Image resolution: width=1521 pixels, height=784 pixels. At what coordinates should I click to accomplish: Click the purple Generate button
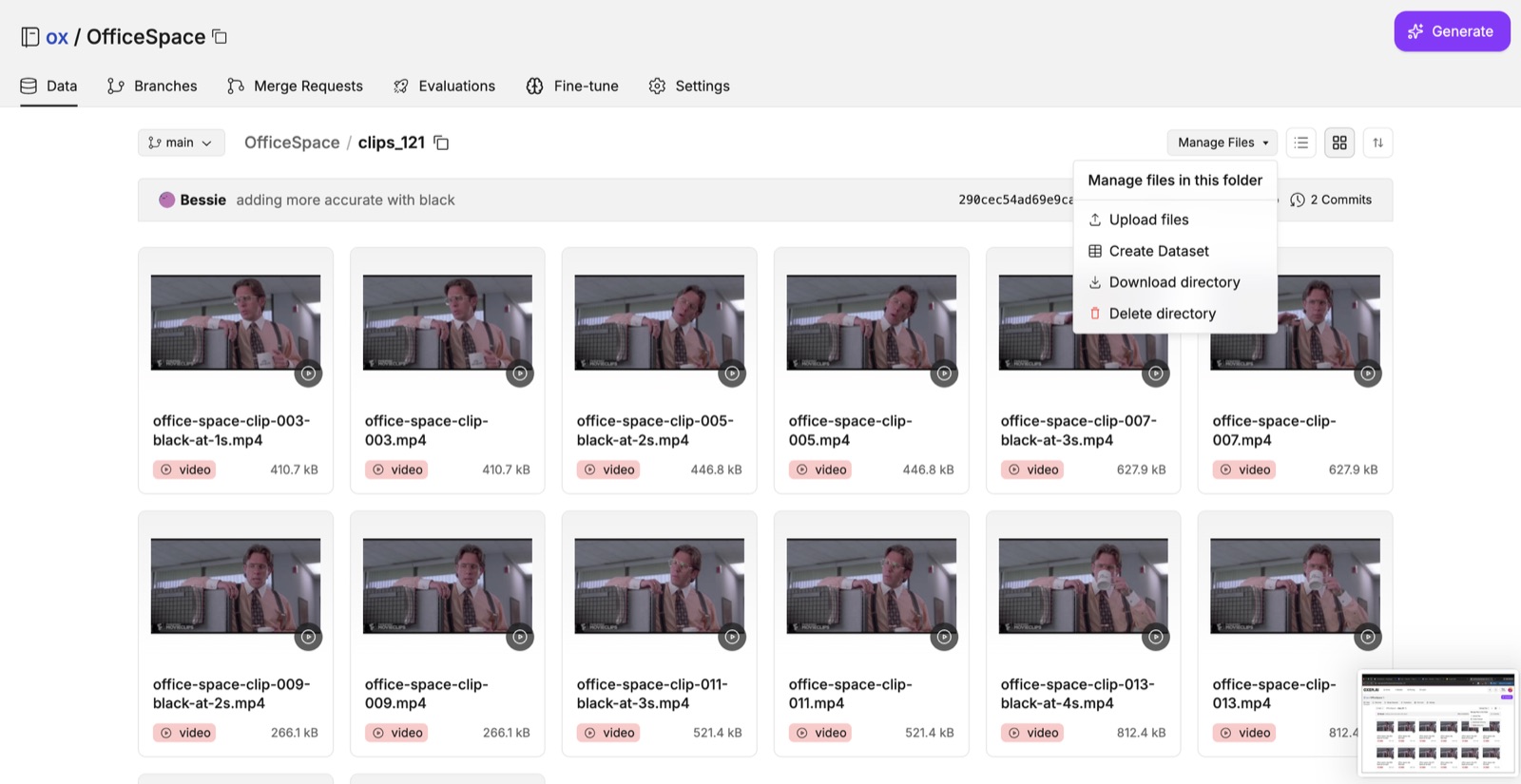pos(1452,31)
